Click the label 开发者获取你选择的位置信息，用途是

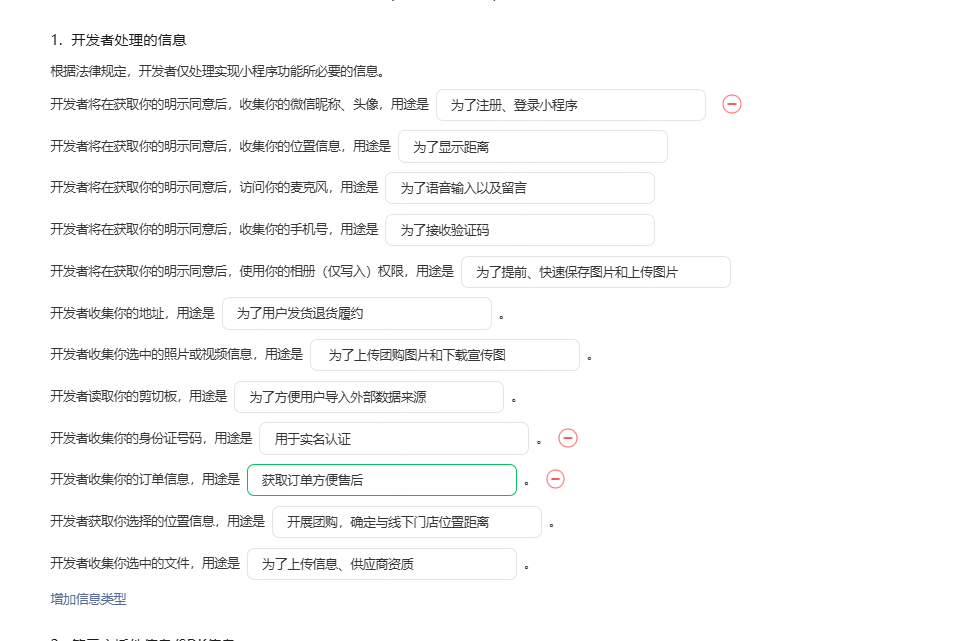point(157,521)
